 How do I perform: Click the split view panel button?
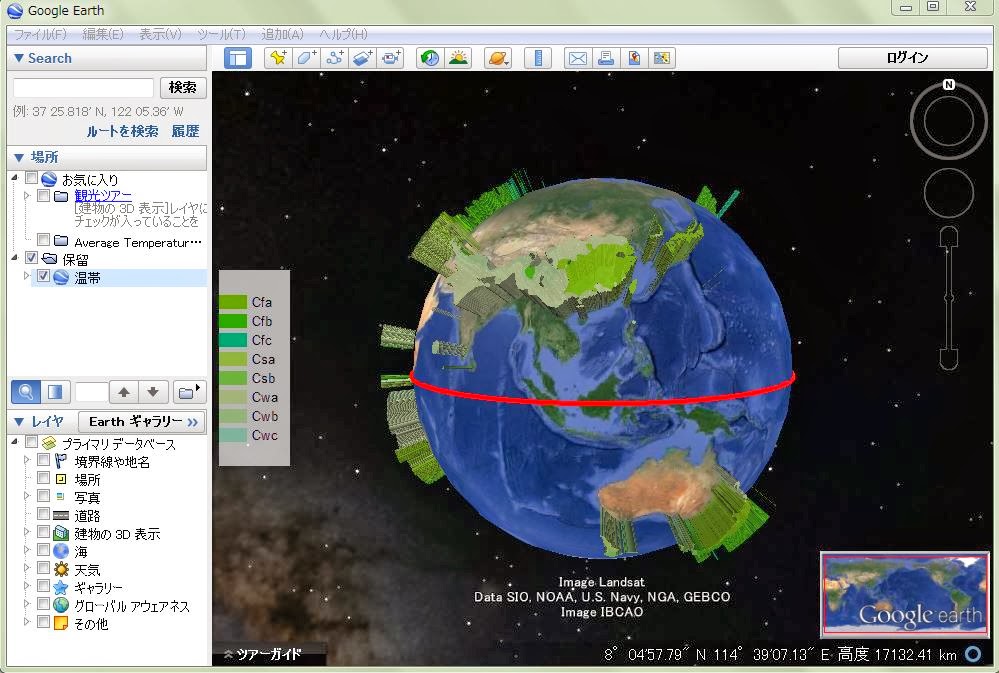coord(55,391)
